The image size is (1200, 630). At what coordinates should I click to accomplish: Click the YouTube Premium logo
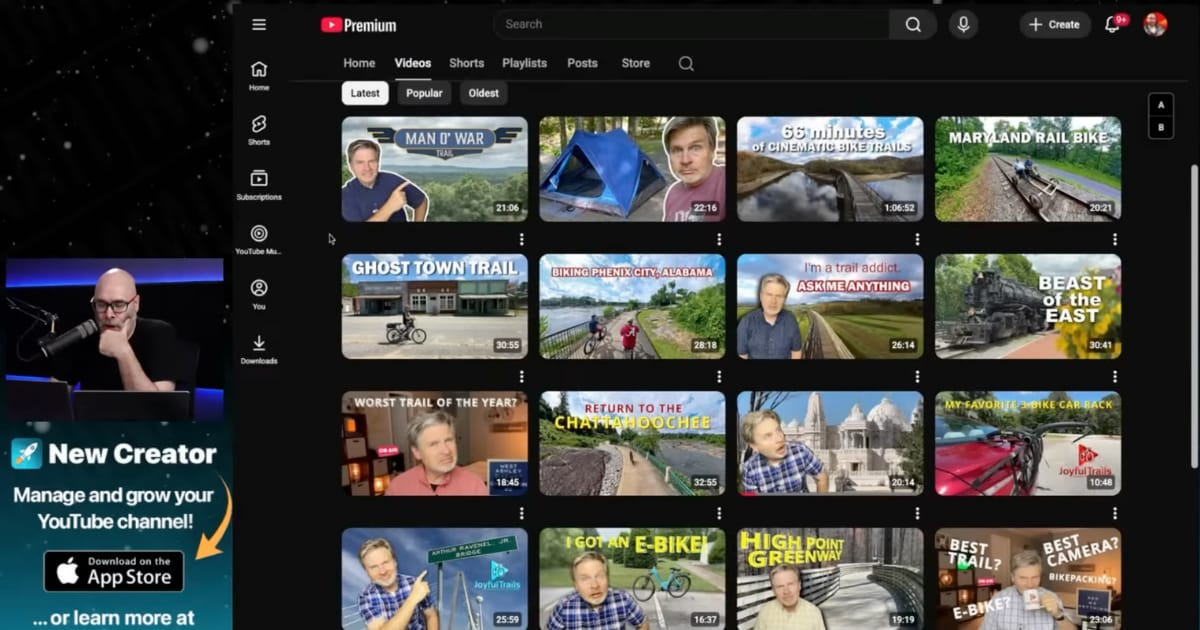(x=358, y=25)
